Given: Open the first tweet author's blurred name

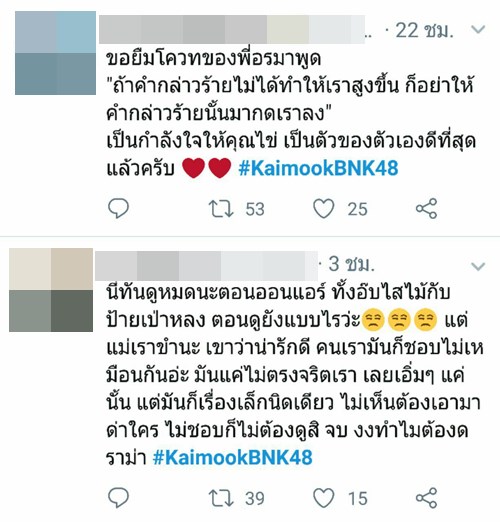Looking at the screenshot, I should pos(232,29).
